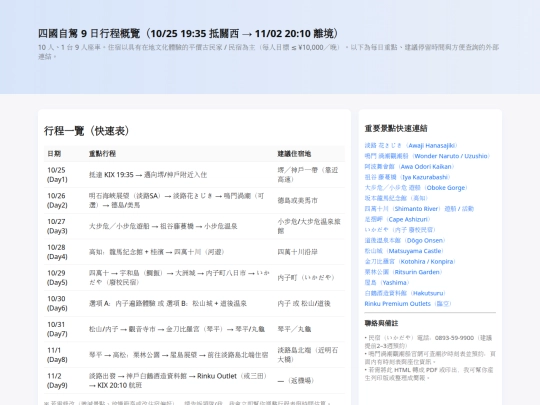Click the Day5 itinerary starting 四萬十 → 宇和島
This screenshot has height=405, width=540.
coord(179,278)
